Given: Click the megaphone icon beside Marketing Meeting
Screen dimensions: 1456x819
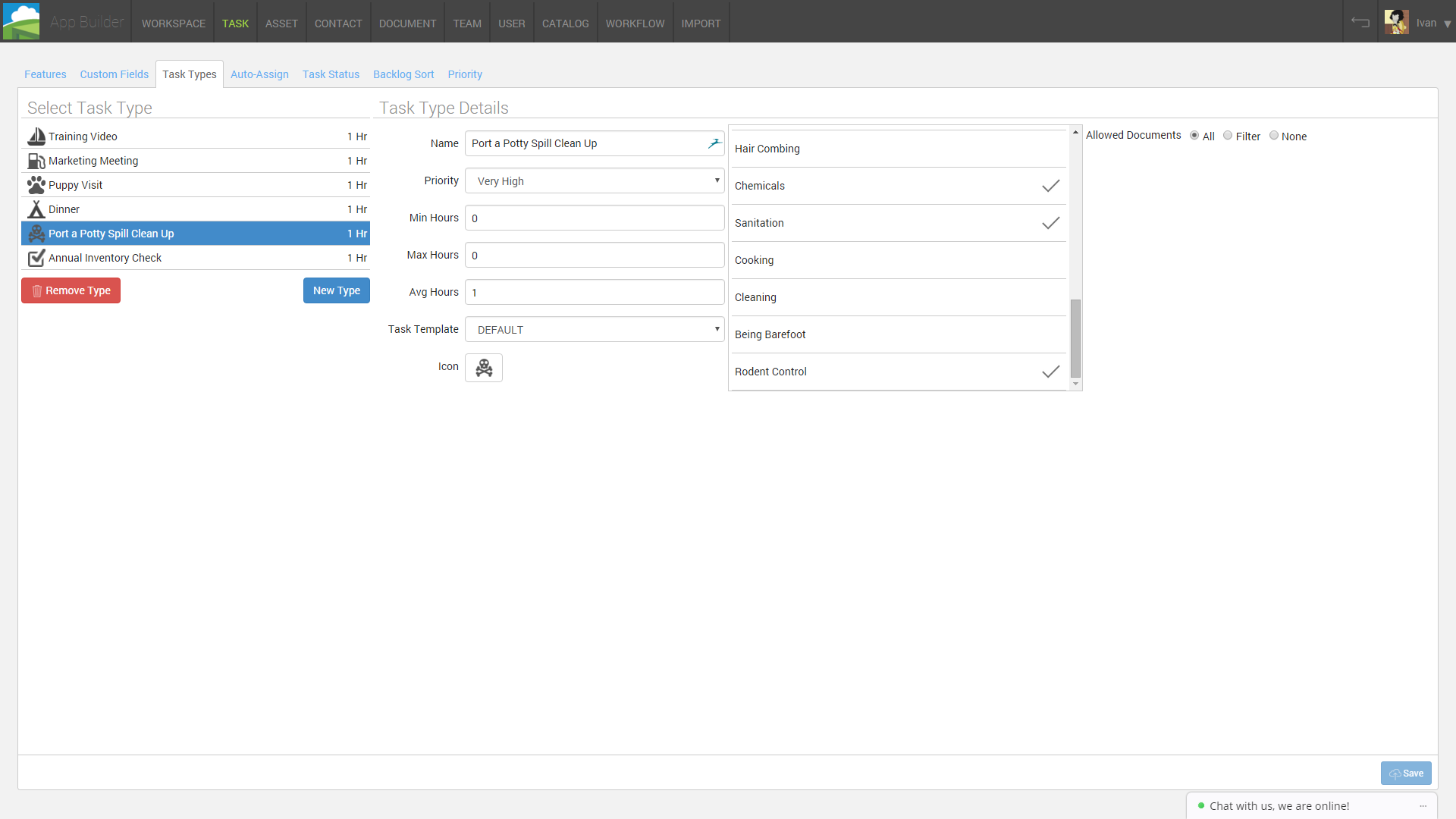Looking at the screenshot, I should pyautogui.click(x=36, y=161).
